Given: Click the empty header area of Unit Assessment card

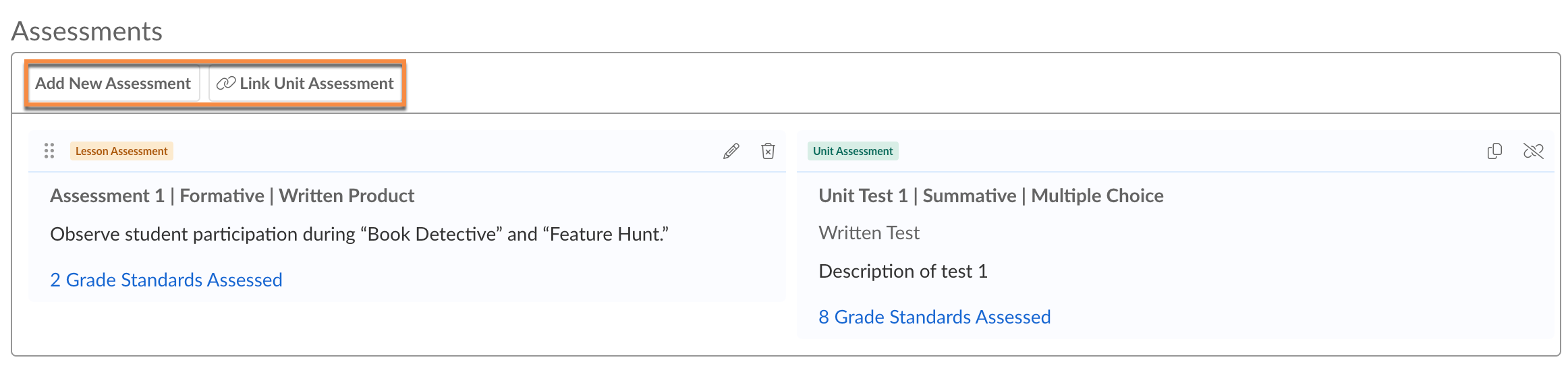Looking at the screenshot, I should 1187,151.
